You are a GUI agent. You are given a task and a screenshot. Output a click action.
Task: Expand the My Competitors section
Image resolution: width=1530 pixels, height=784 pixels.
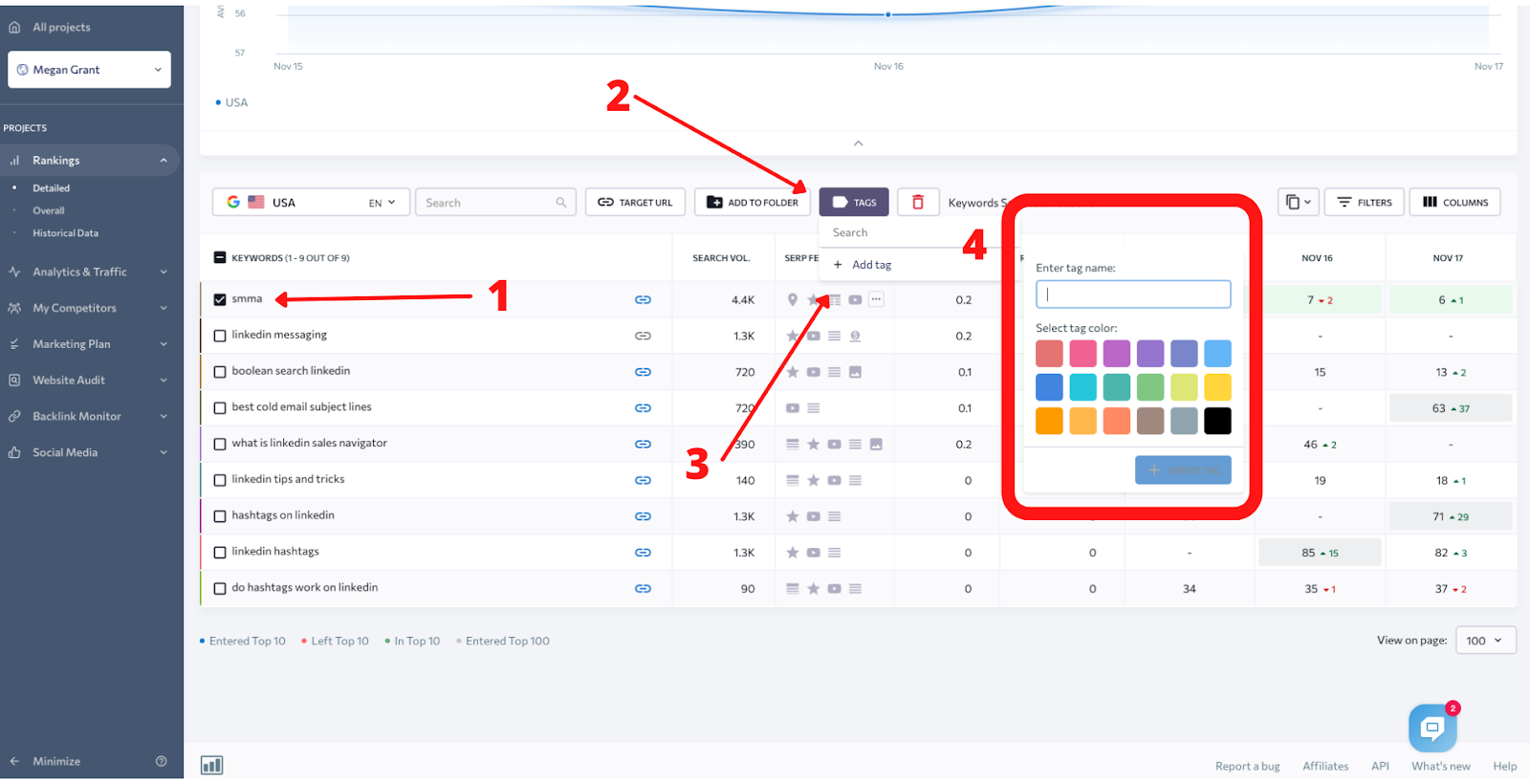[x=164, y=308]
